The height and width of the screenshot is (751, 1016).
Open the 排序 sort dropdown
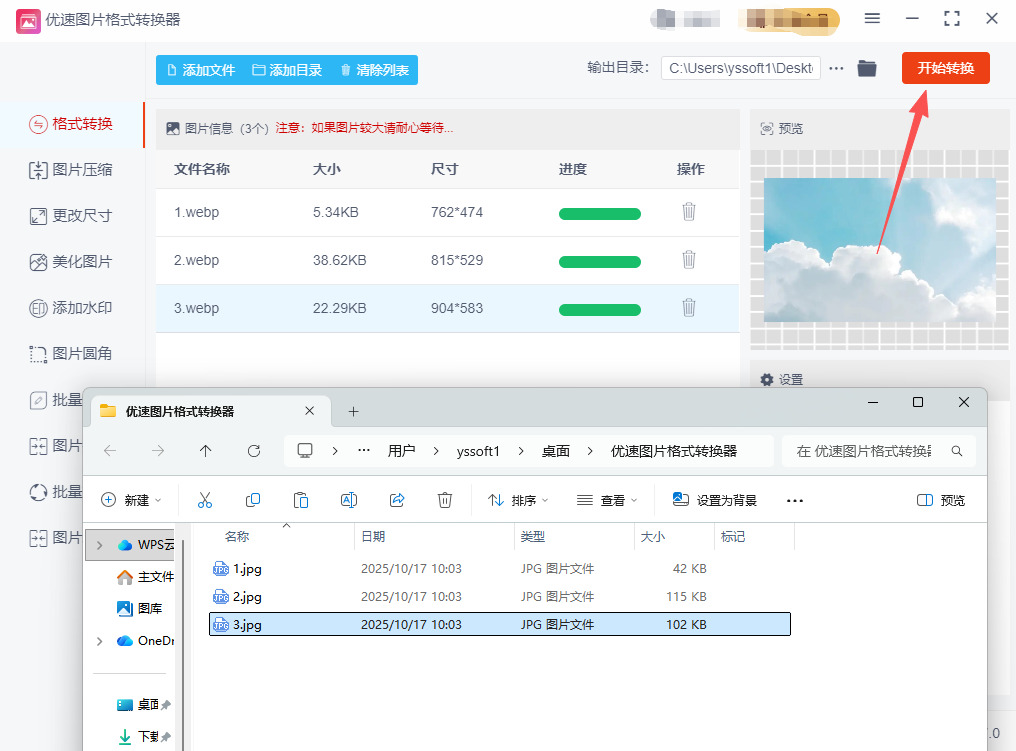[518, 500]
